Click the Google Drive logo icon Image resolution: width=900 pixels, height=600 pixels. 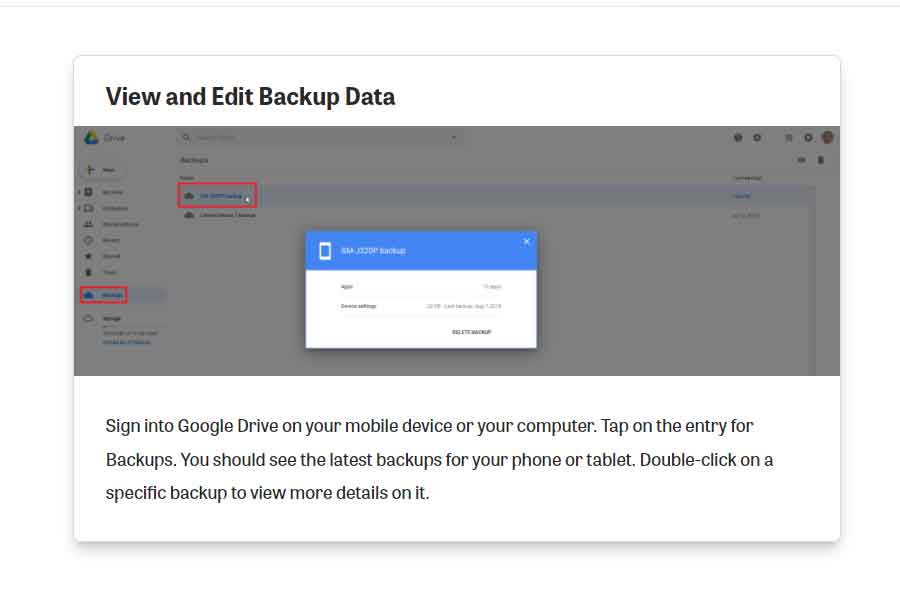[91, 138]
